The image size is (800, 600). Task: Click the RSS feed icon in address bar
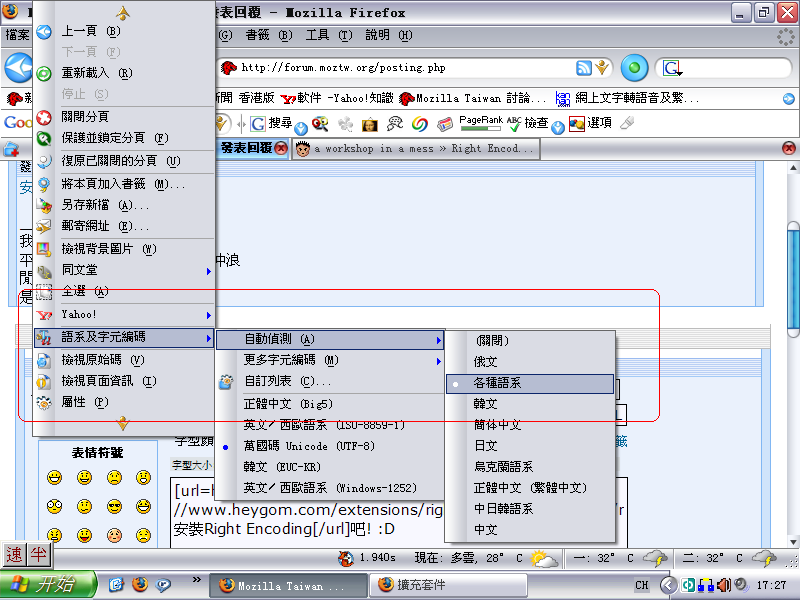(x=584, y=68)
